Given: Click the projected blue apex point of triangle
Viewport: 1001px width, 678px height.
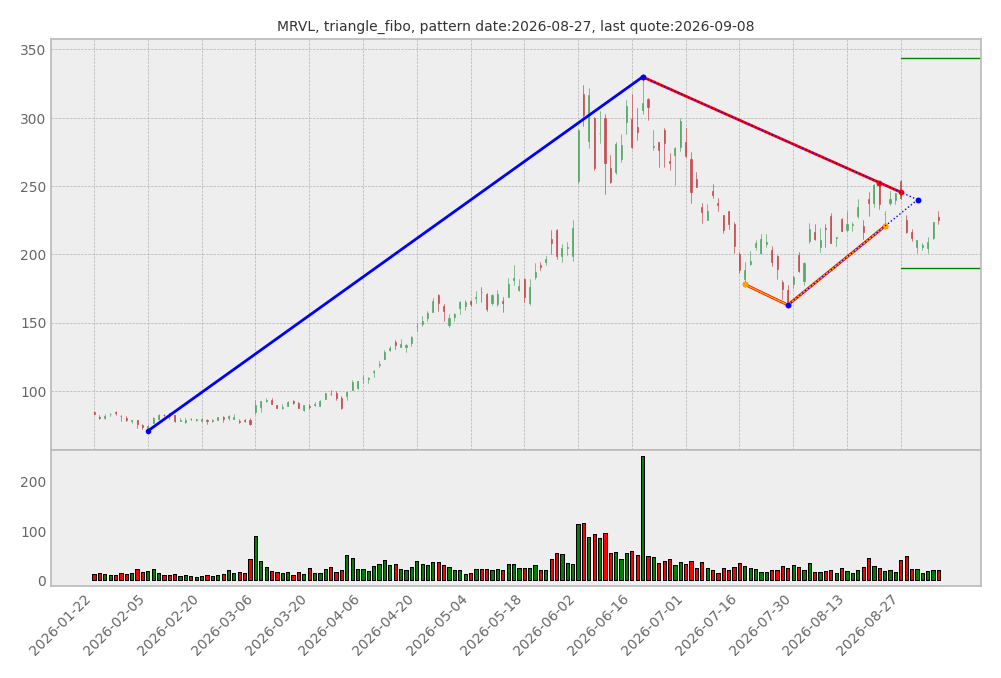Looking at the screenshot, I should click(919, 200).
